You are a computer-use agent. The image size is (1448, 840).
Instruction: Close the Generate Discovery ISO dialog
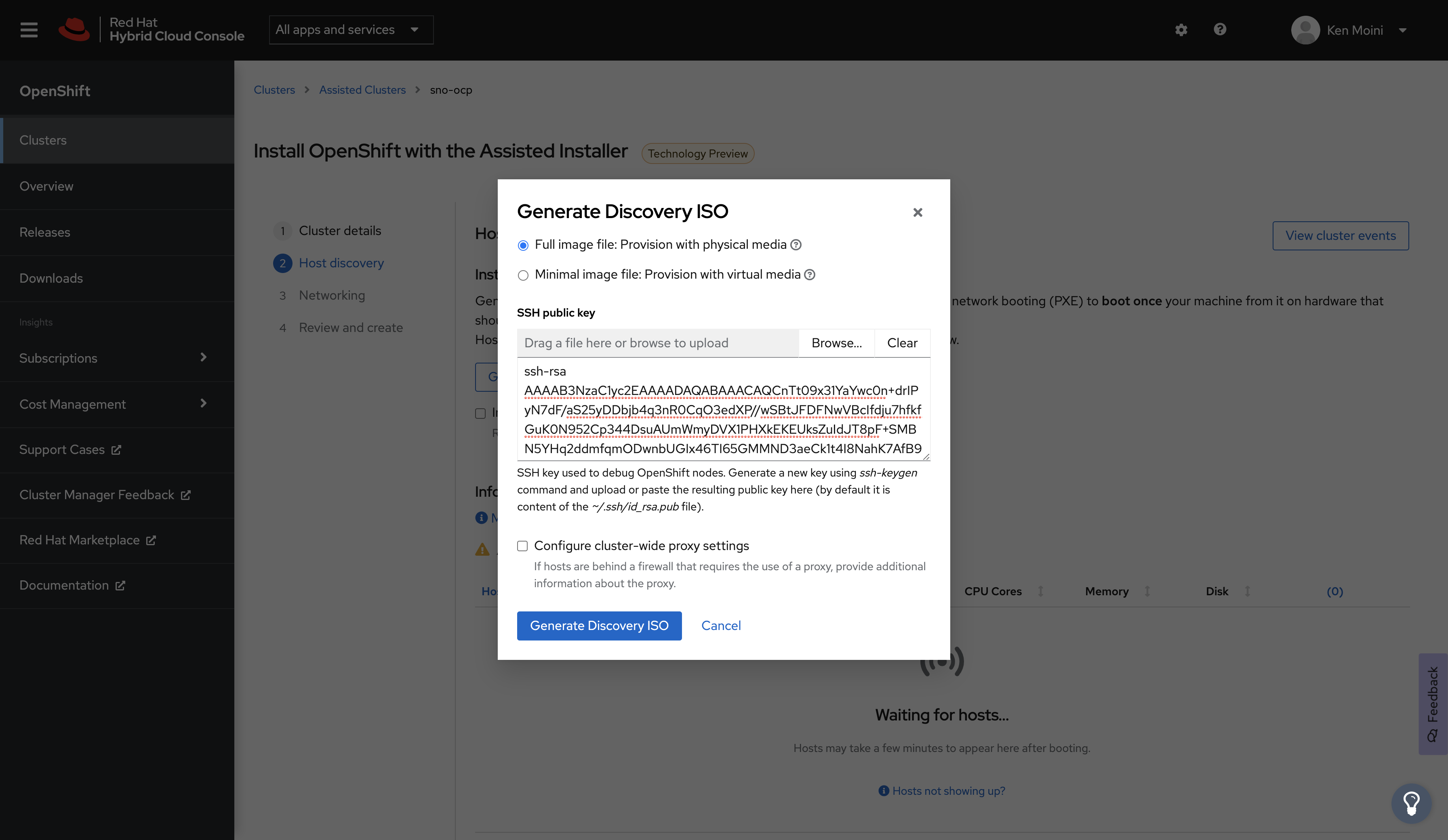click(918, 212)
